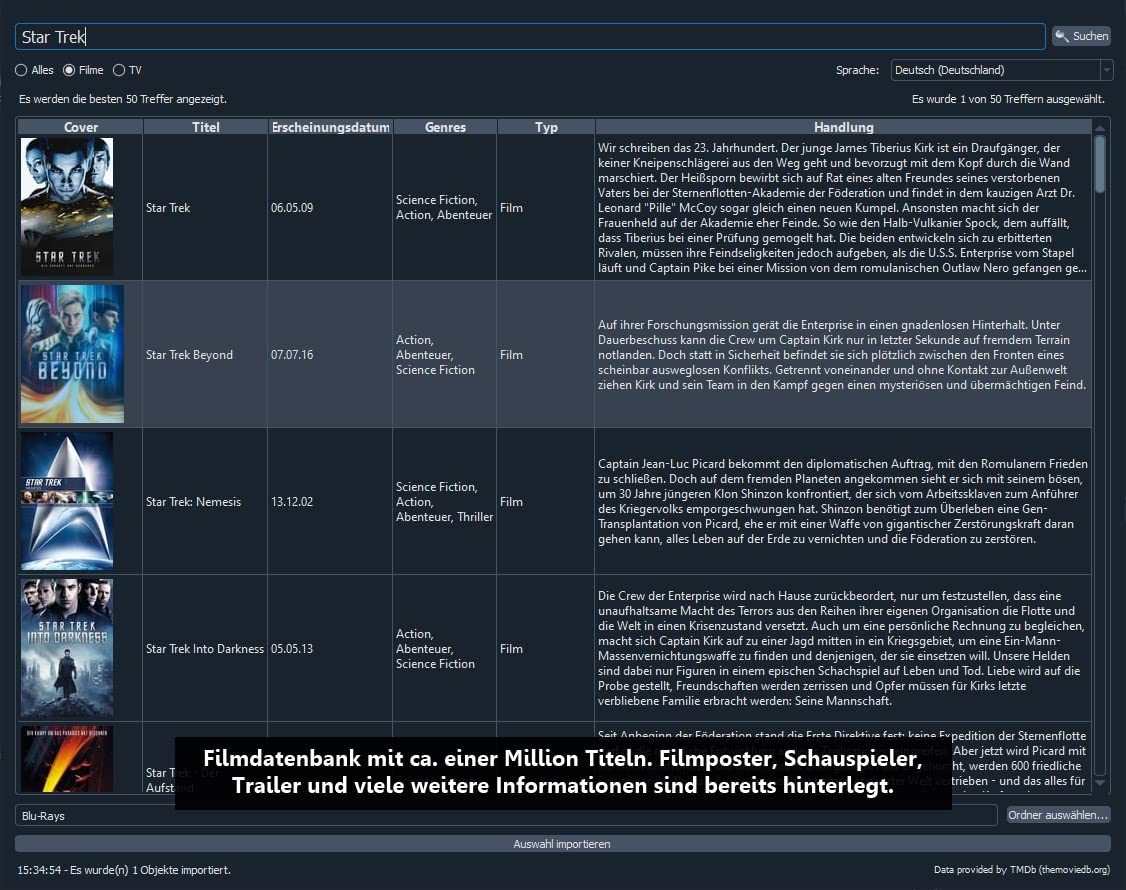Sort by the Cover column header

tap(80, 127)
